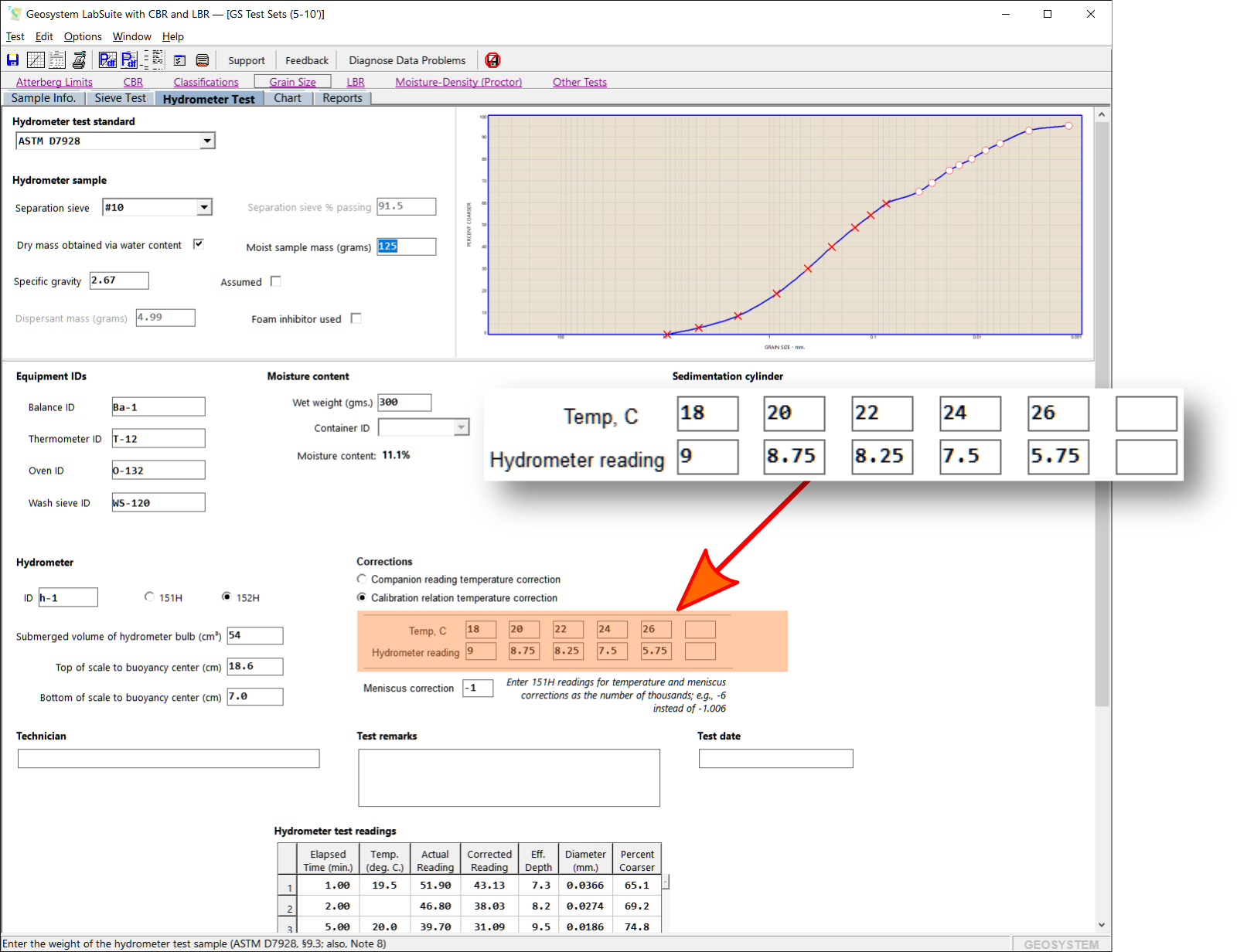Select Companion reading temperature correction option
Screen dimensions: 1237x952
click(362, 579)
